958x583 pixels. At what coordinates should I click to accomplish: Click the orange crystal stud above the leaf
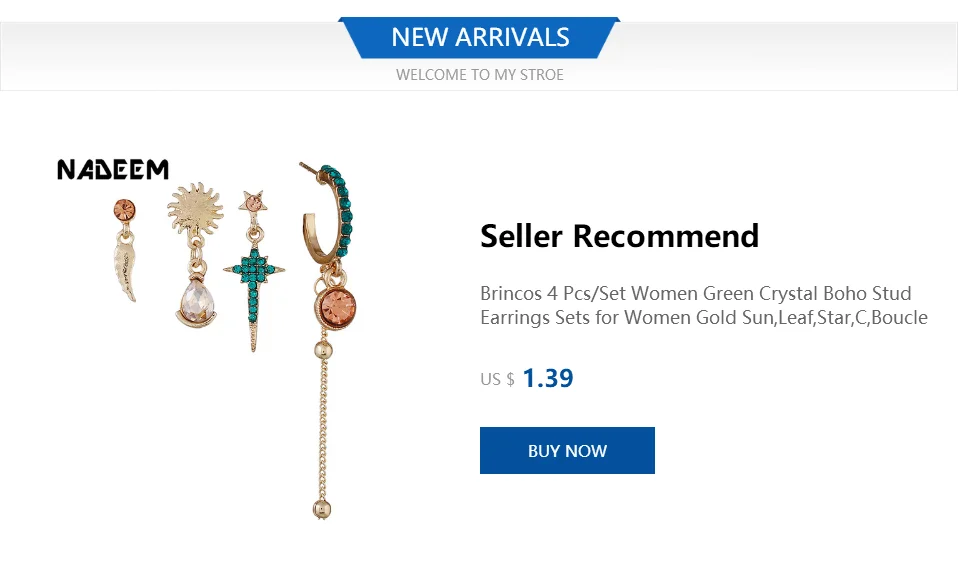click(125, 210)
